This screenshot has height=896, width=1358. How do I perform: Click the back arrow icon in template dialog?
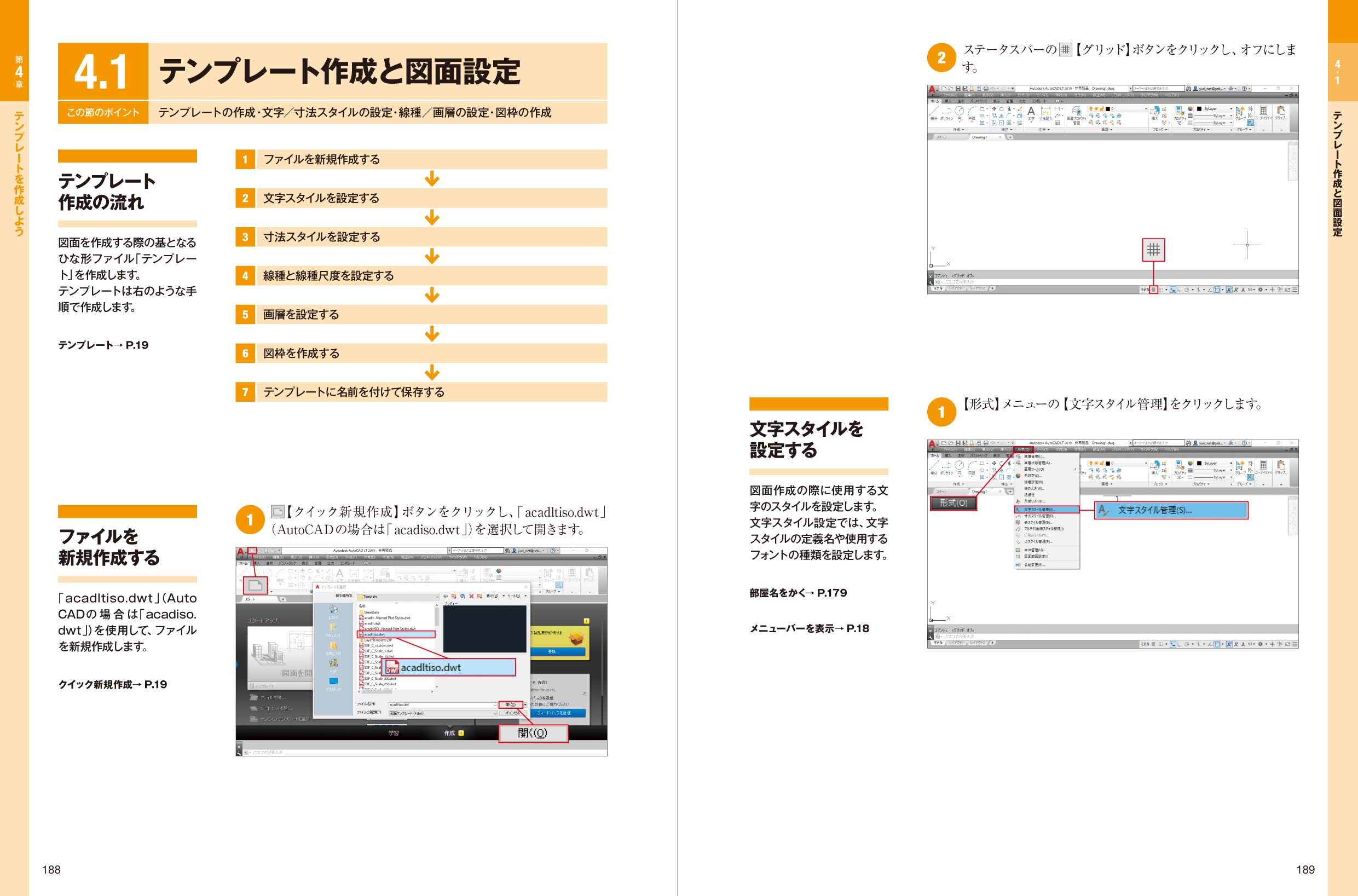tap(446, 597)
